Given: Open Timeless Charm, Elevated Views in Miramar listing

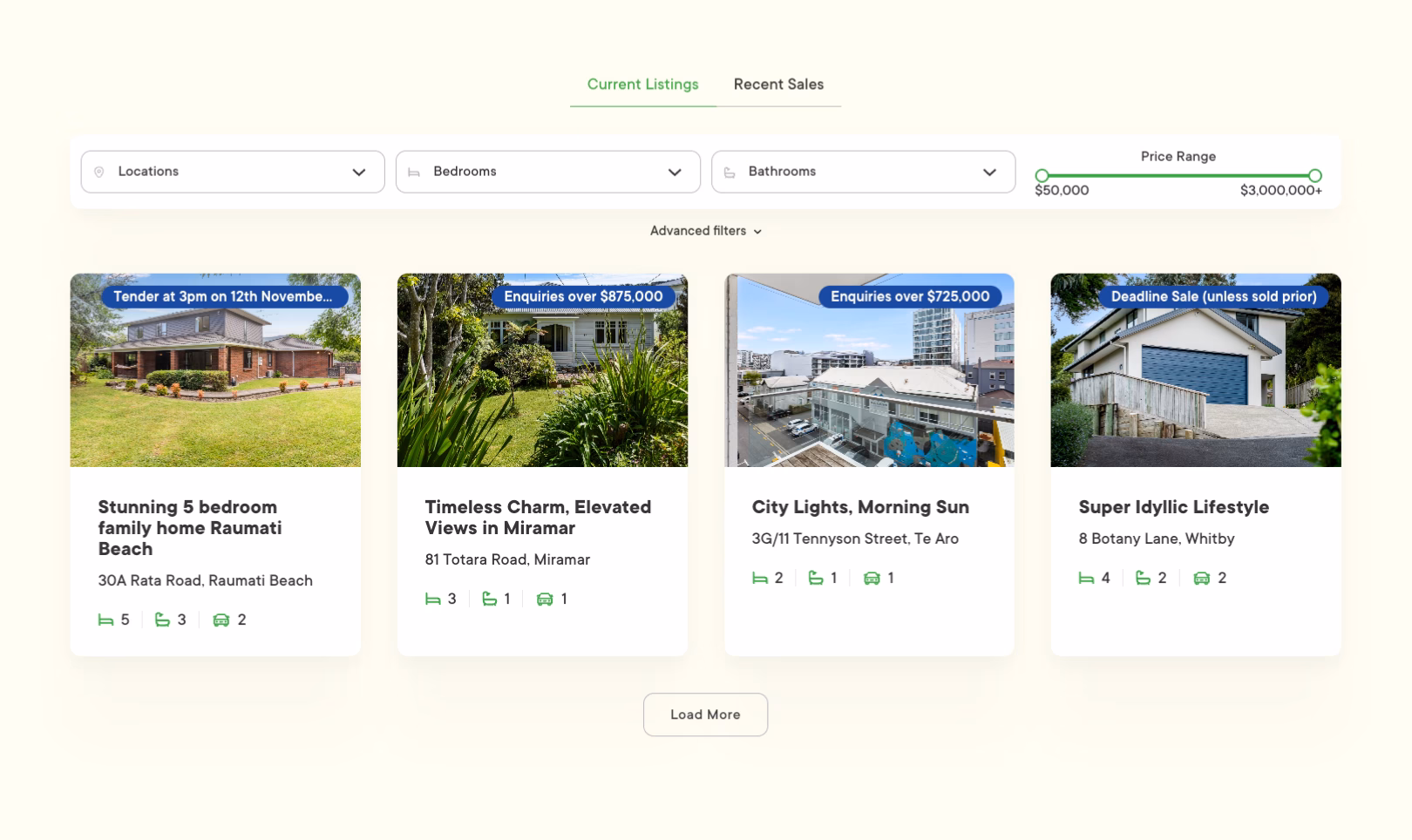Looking at the screenshot, I should click(x=538, y=518).
